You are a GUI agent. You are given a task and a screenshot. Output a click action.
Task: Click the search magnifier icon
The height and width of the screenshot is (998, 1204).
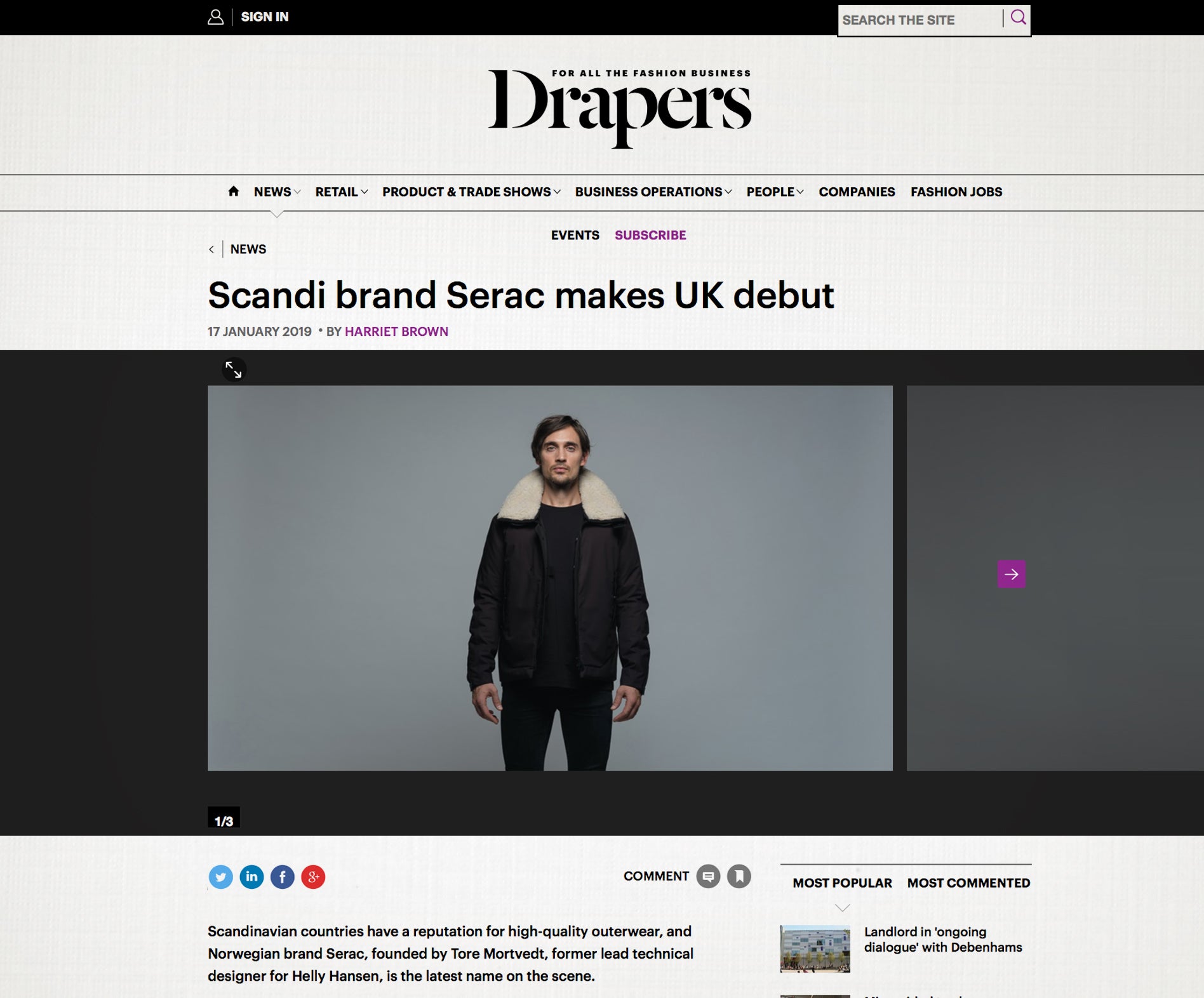pos(1018,18)
